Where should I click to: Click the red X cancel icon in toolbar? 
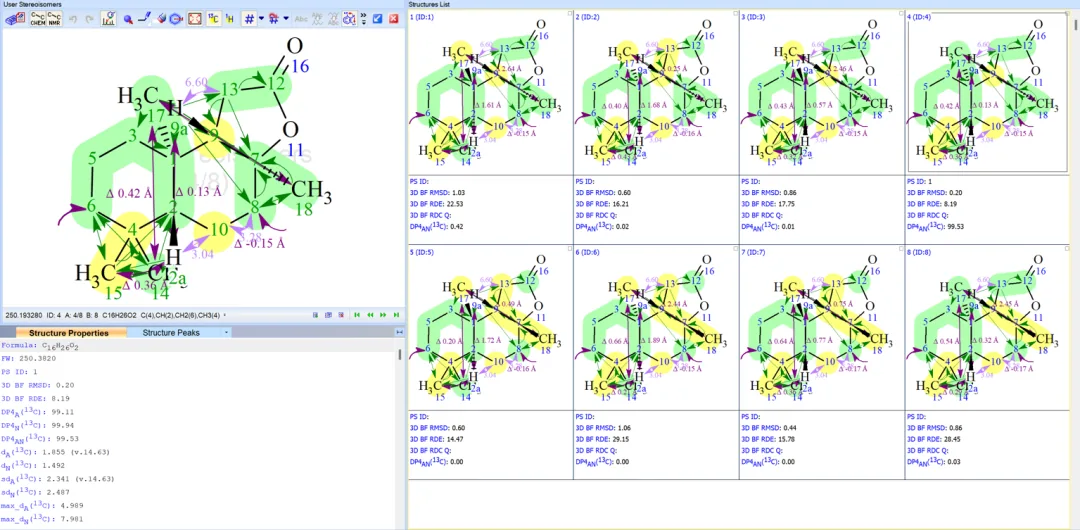pyautogui.click(x=393, y=19)
